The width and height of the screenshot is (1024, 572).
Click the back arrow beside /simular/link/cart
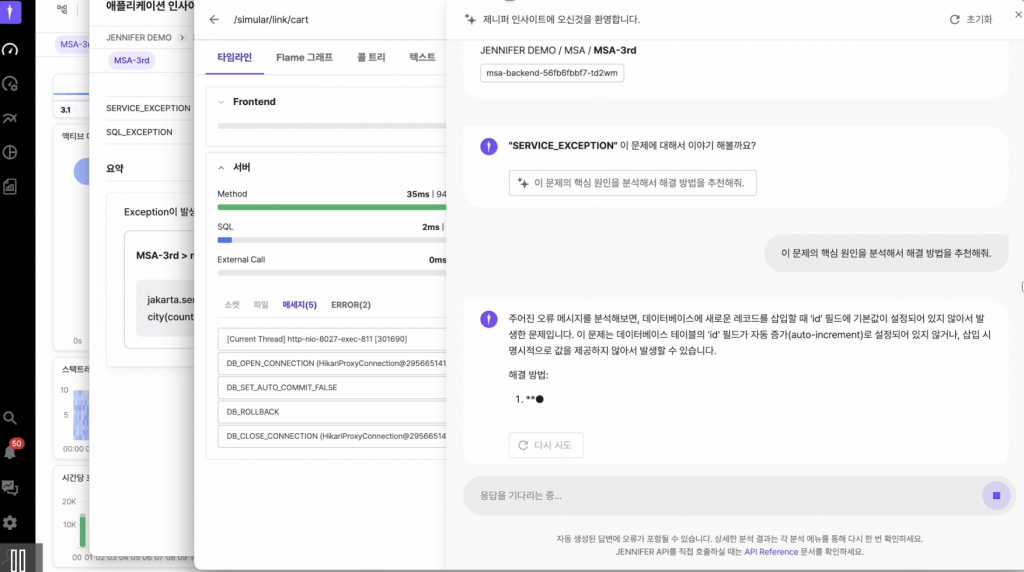coord(214,20)
